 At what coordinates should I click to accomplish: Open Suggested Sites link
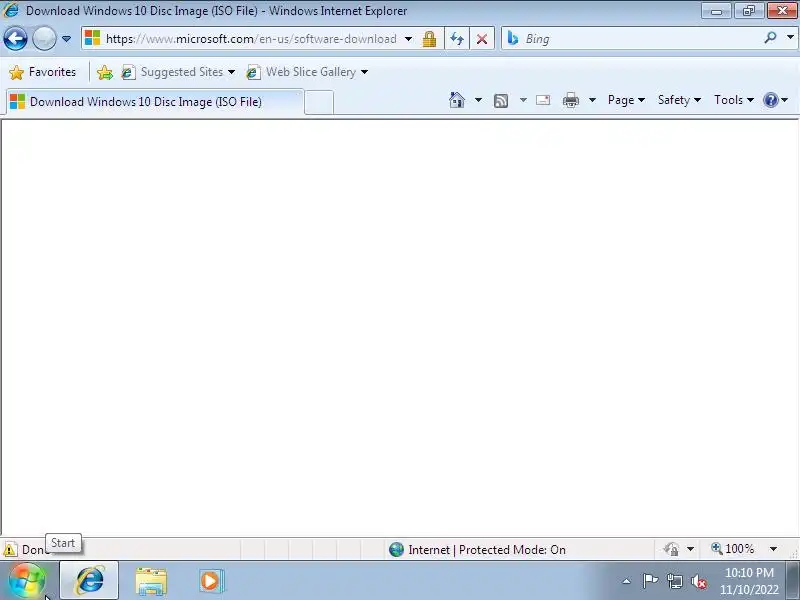coord(178,72)
